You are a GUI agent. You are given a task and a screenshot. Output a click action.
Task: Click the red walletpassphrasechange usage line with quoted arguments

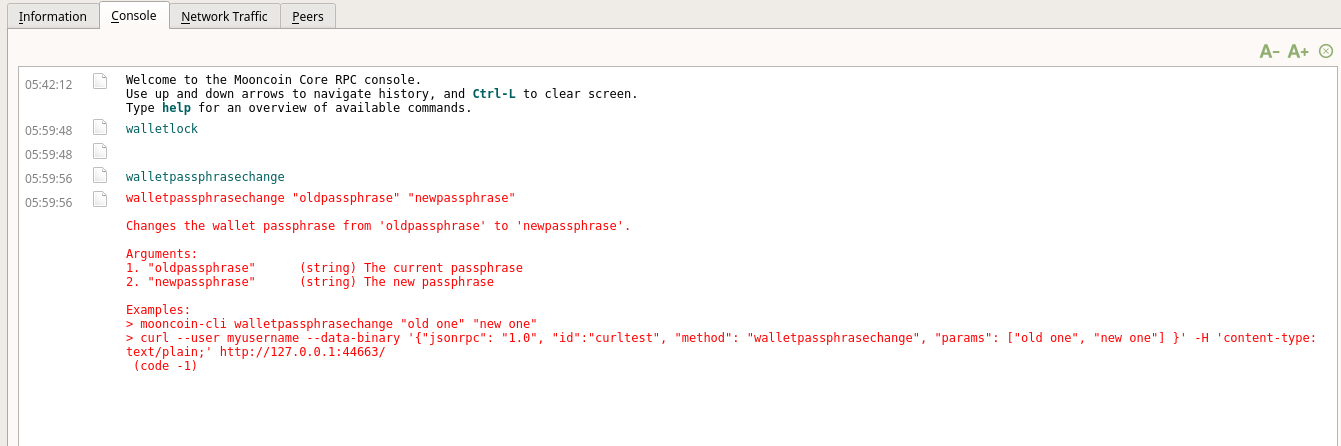tap(320, 198)
